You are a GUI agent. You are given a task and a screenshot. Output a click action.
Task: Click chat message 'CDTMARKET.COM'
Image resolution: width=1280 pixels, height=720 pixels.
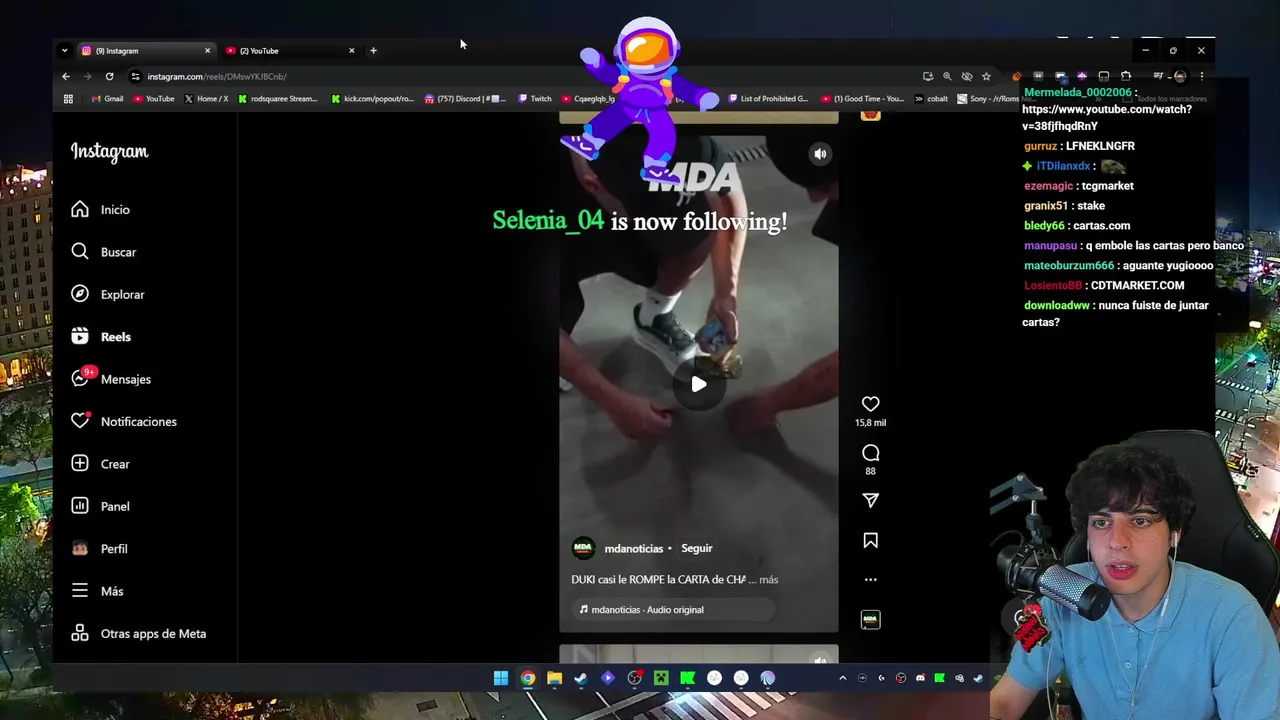point(1138,285)
